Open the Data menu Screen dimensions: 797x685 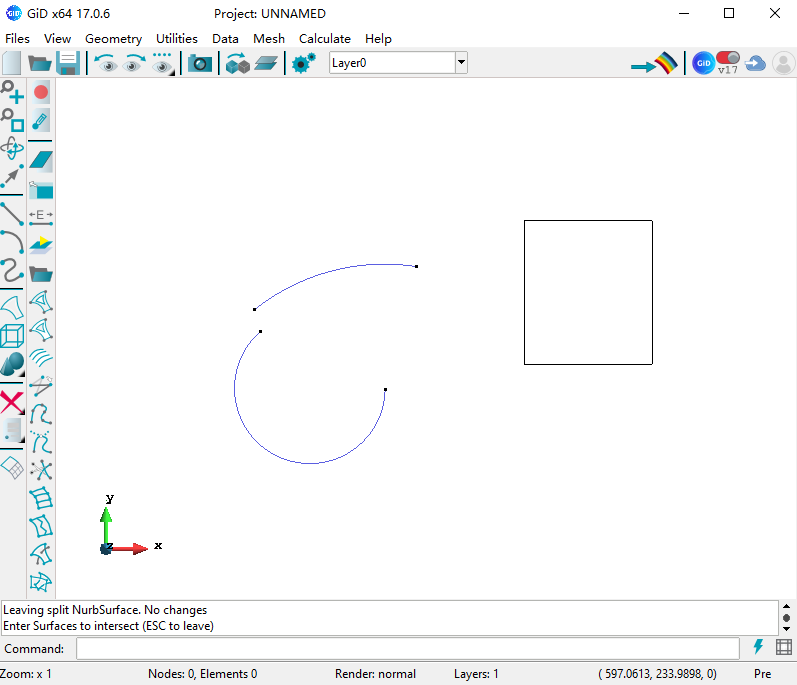pyautogui.click(x=225, y=39)
